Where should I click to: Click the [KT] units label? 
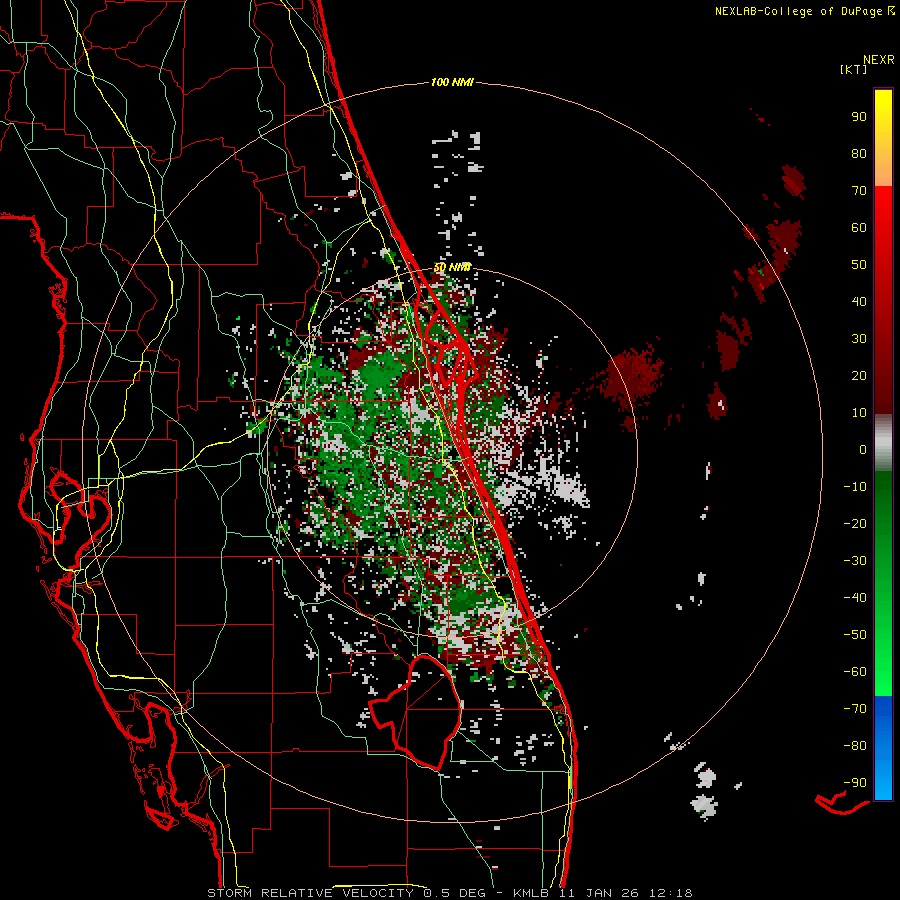[x=854, y=69]
